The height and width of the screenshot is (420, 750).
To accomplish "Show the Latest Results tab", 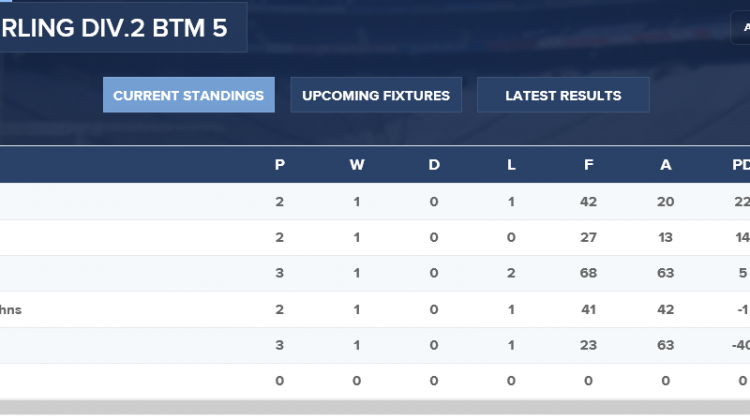I will [563, 96].
